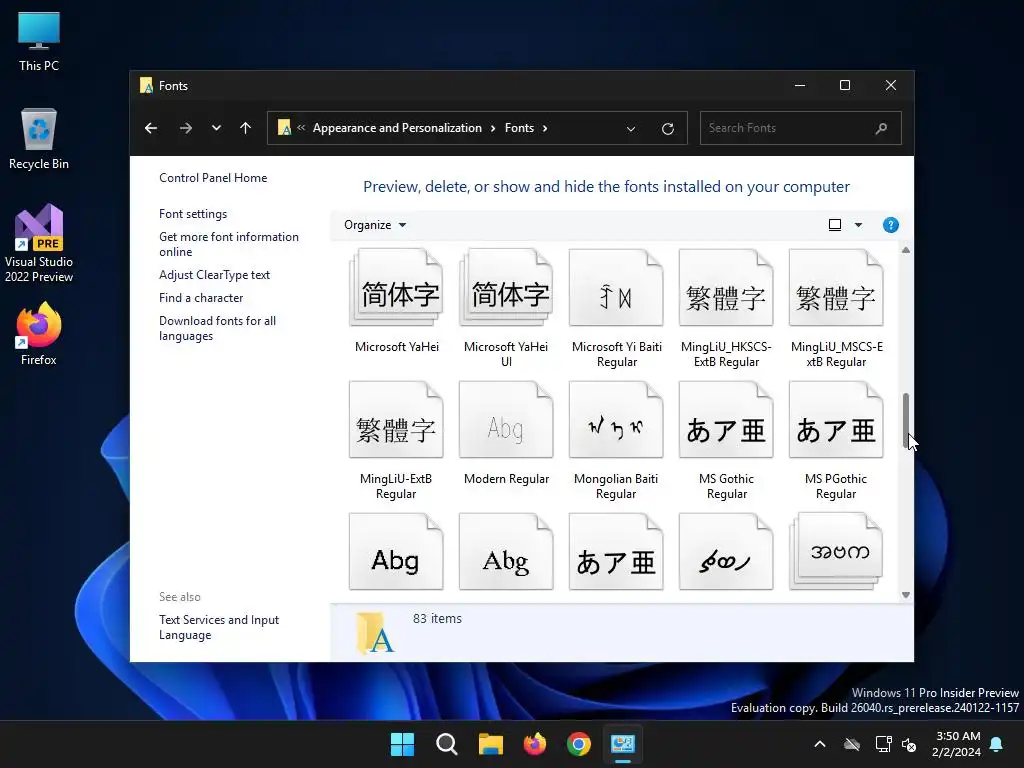Viewport: 1024px width, 768px height.
Task: Launch the Firefox desktop shortcut
Action: pyautogui.click(x=39, y=334)
